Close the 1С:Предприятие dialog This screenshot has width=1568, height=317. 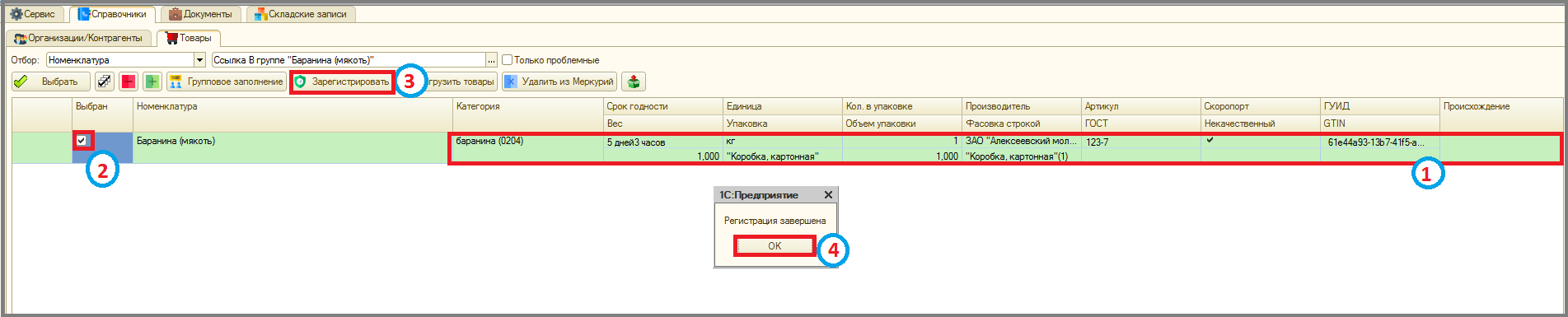828,195
